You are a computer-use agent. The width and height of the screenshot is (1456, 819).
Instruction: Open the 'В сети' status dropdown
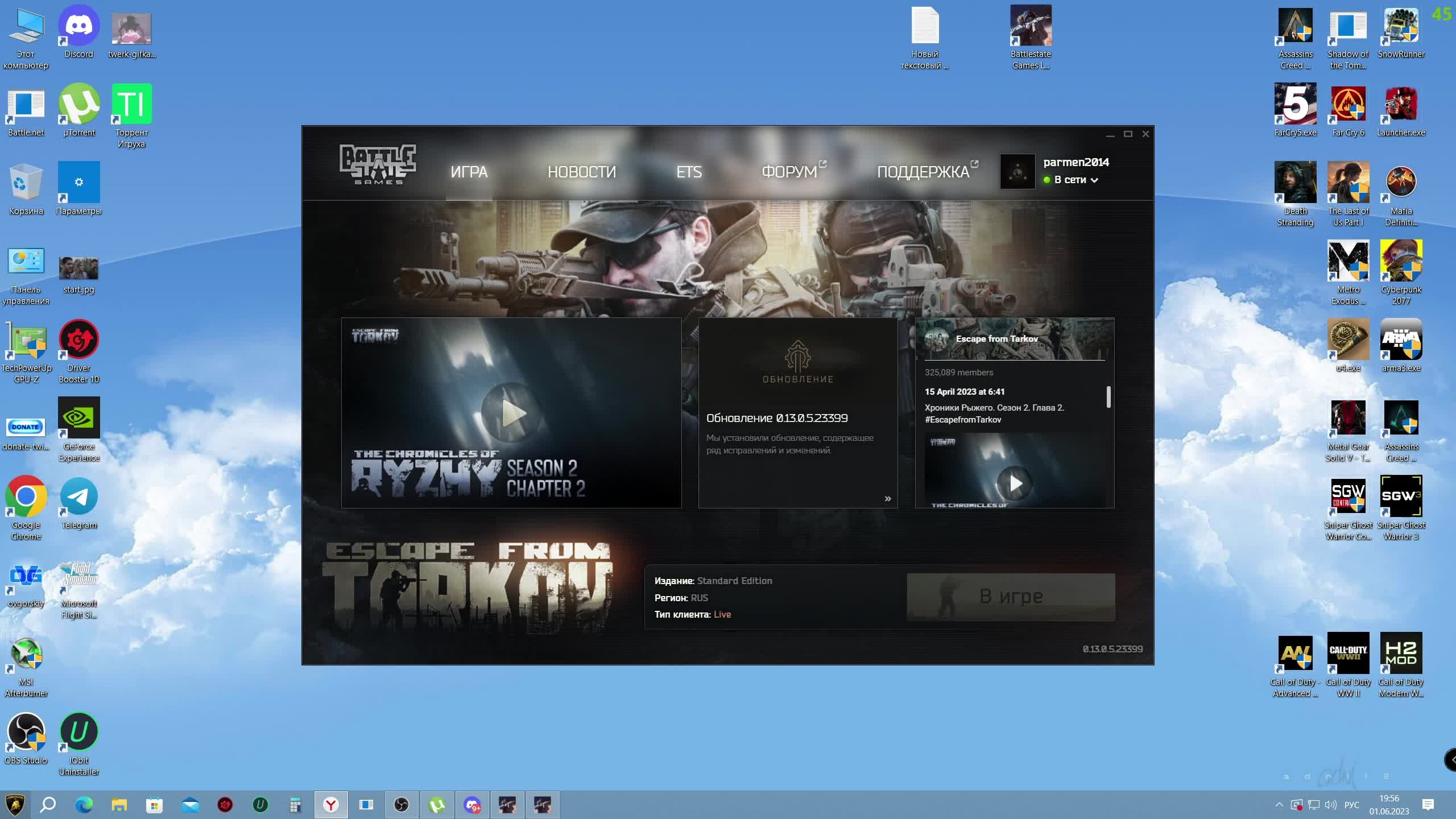point(1075,180)
